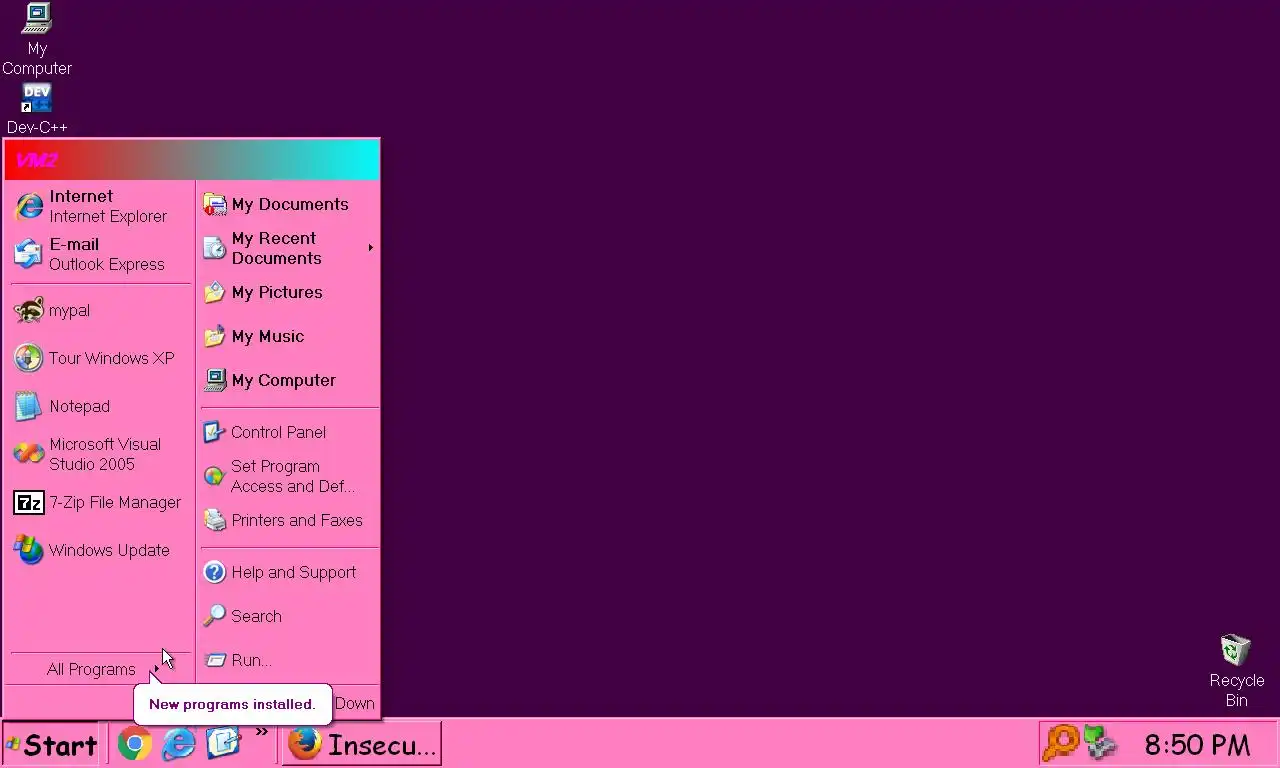
Task: Open 7-Zip File Manager icon
Action: [x=29, y=502]
